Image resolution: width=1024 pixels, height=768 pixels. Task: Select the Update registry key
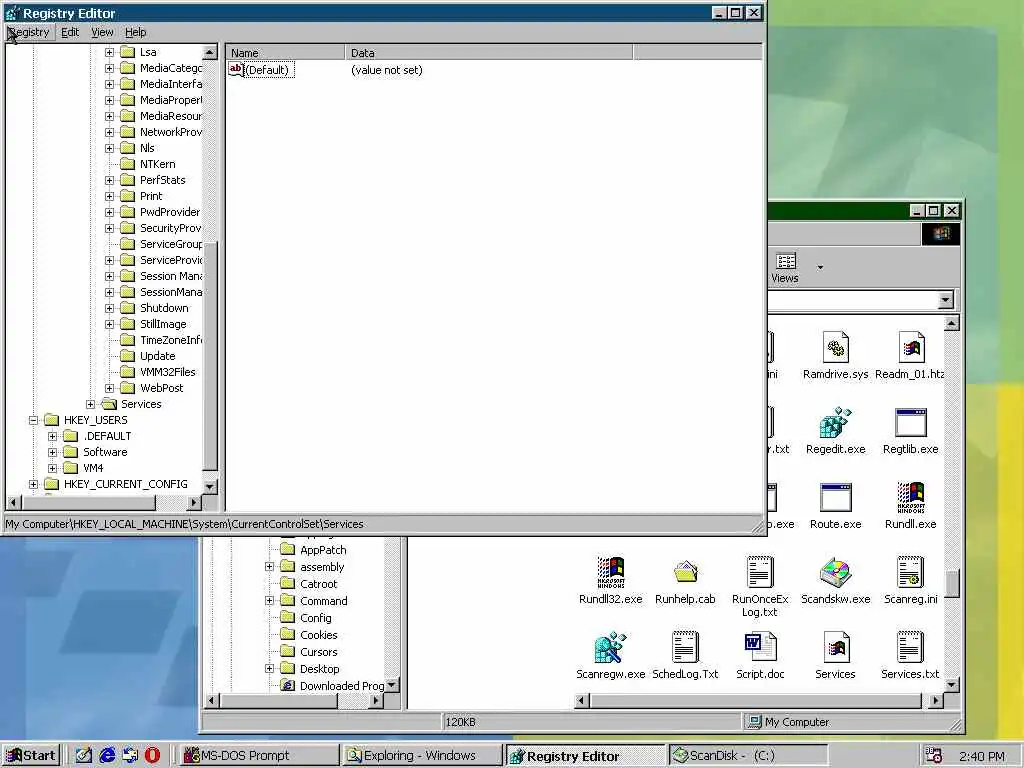(x=157, y=356)
